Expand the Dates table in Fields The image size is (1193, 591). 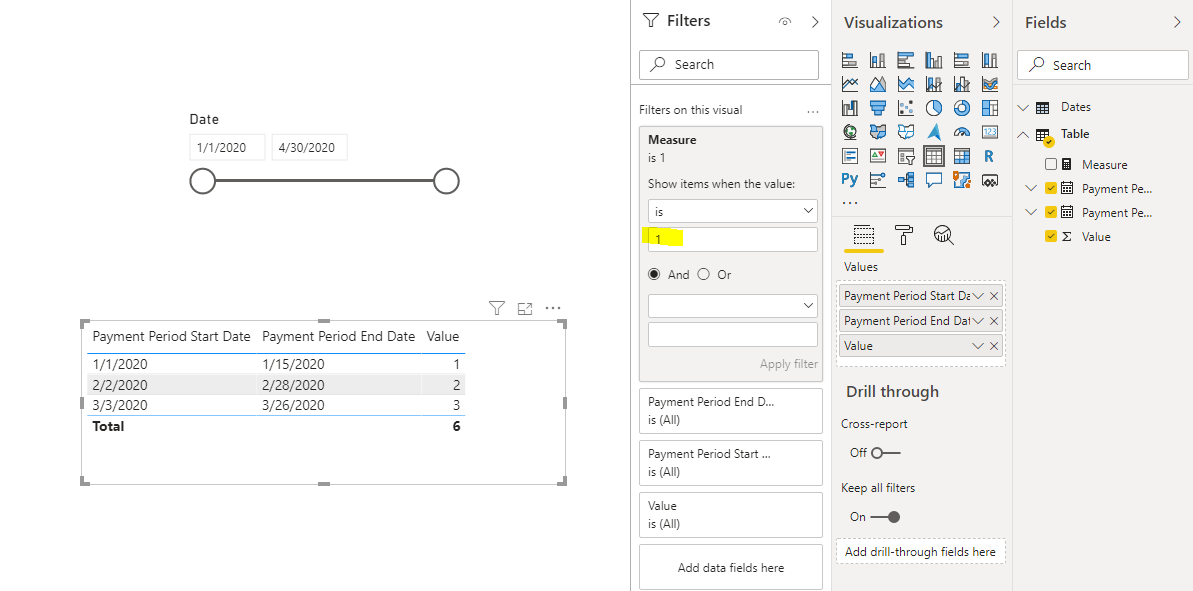1023,108
